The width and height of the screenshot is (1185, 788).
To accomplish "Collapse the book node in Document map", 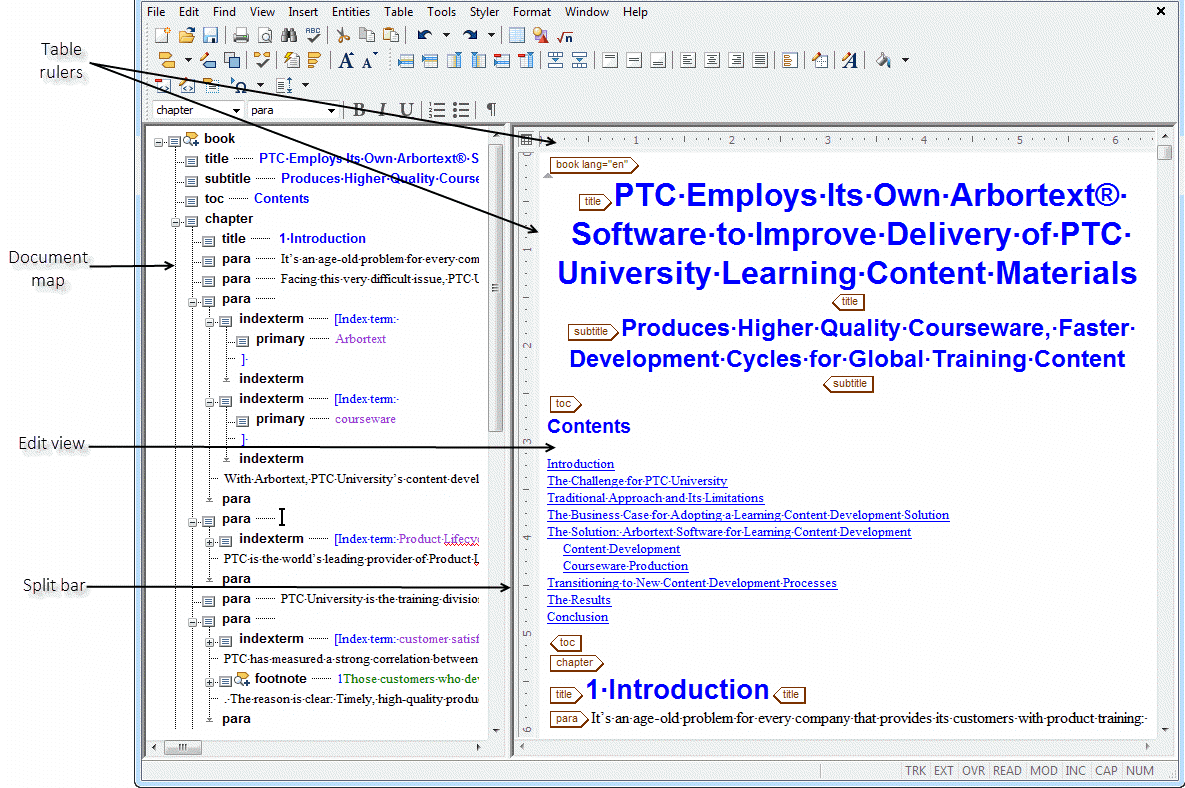I will coord(159,142).
